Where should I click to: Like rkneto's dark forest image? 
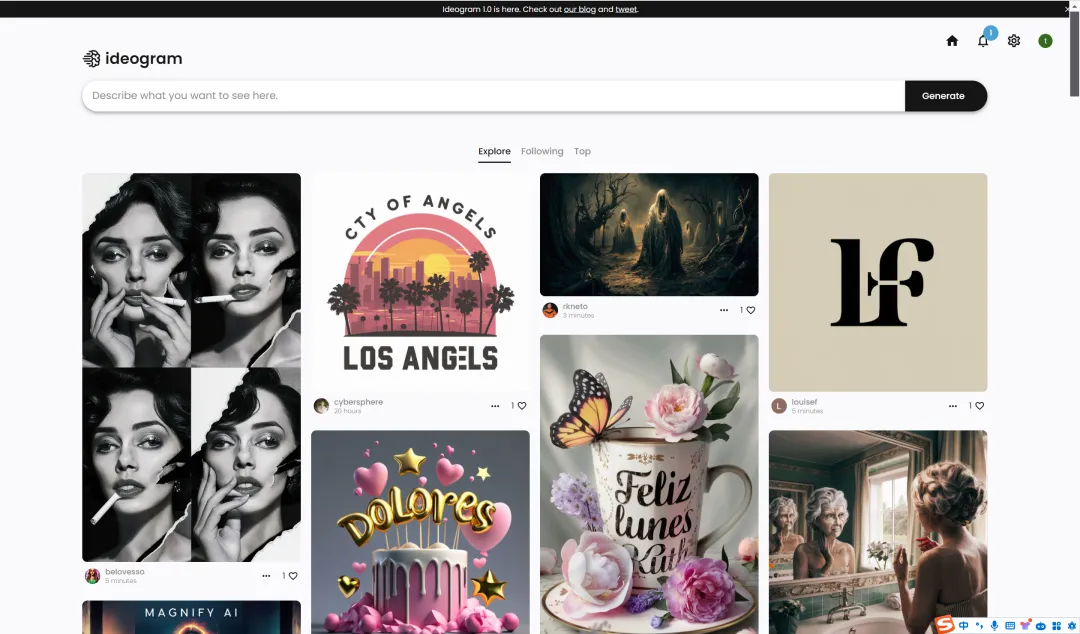point(751,311)
